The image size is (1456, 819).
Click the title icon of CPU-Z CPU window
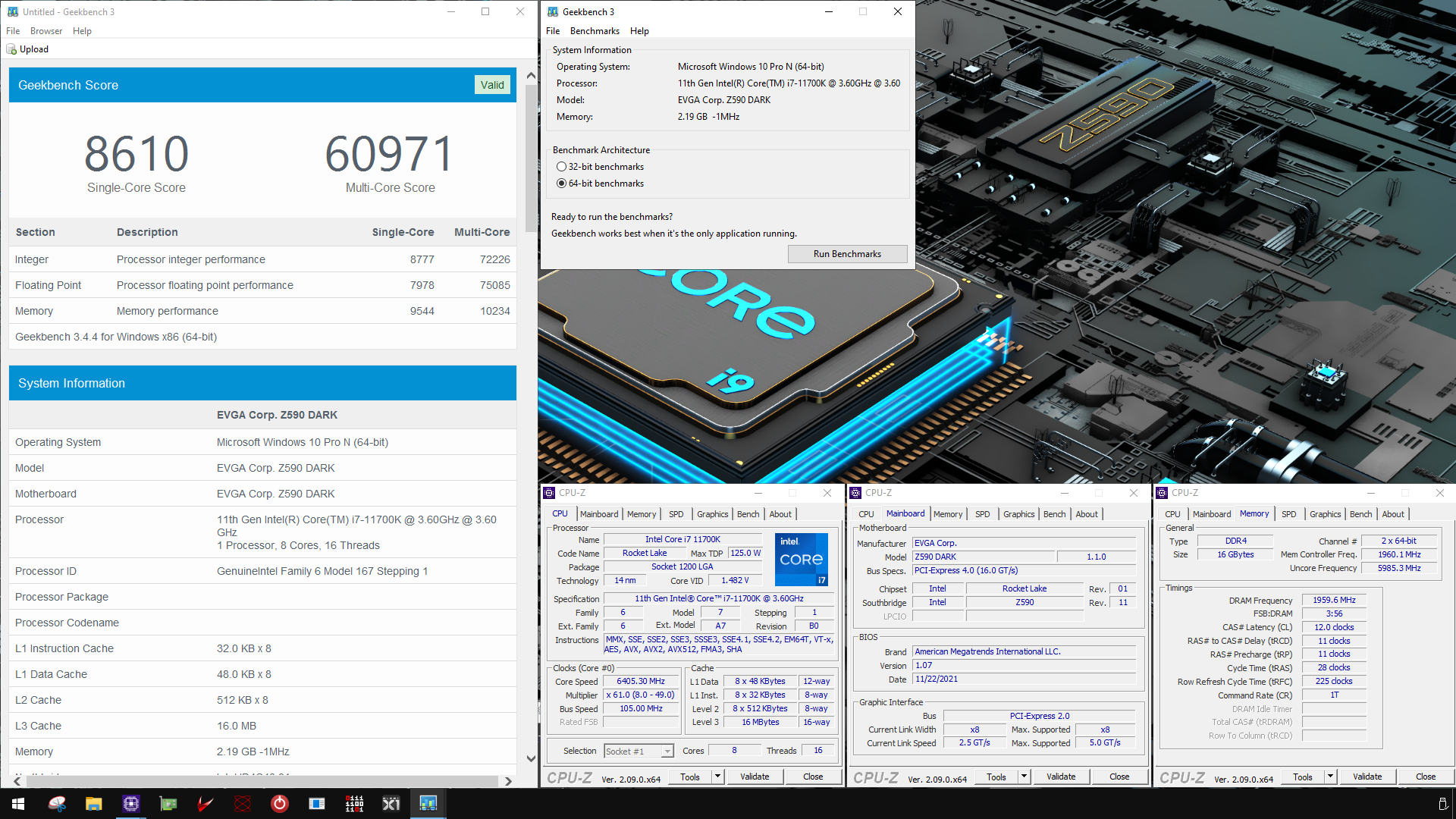550,493
